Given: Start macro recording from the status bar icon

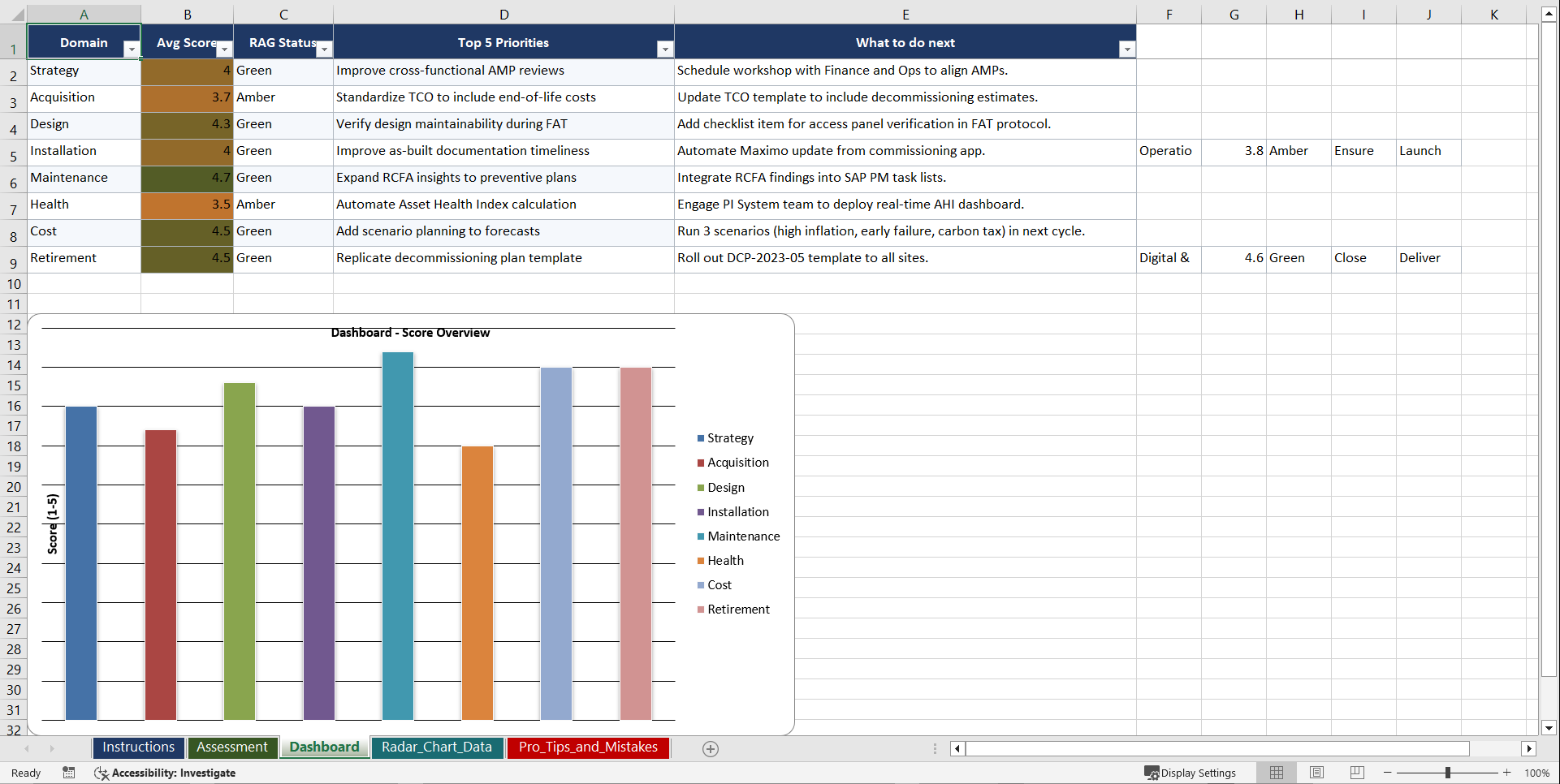Looking at the screenshot, I should coord(69,773).
